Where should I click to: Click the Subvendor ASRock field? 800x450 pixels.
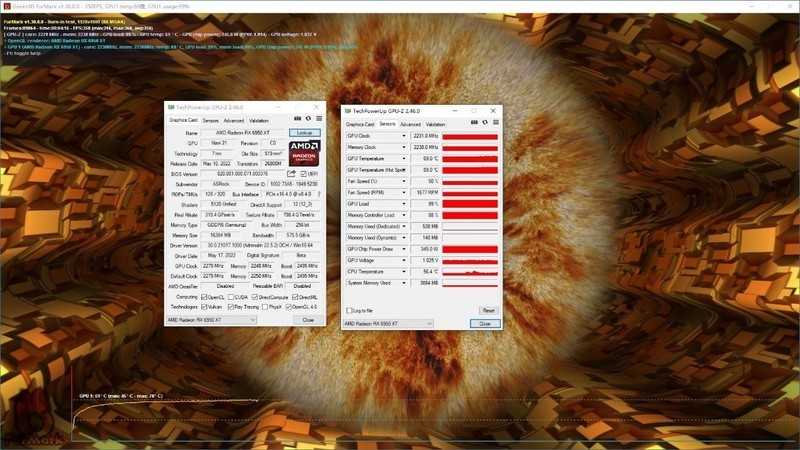pos(220,184)
